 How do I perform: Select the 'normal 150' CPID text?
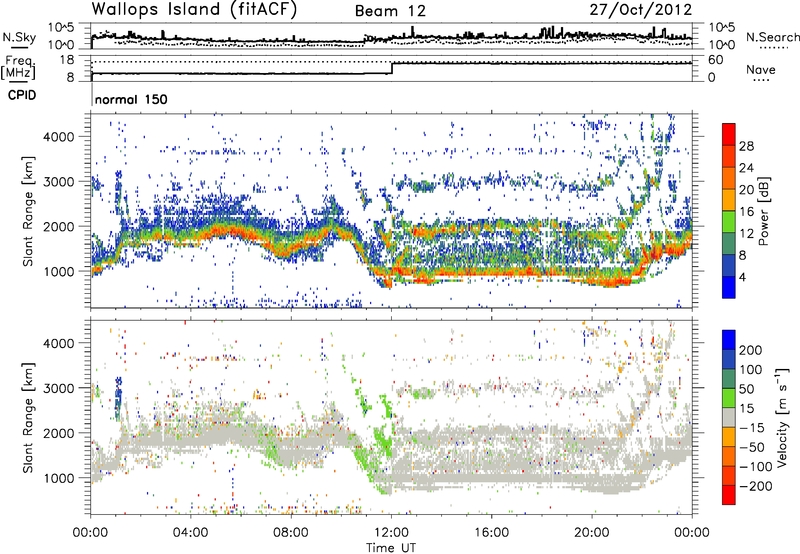click(x=131, y=99)
